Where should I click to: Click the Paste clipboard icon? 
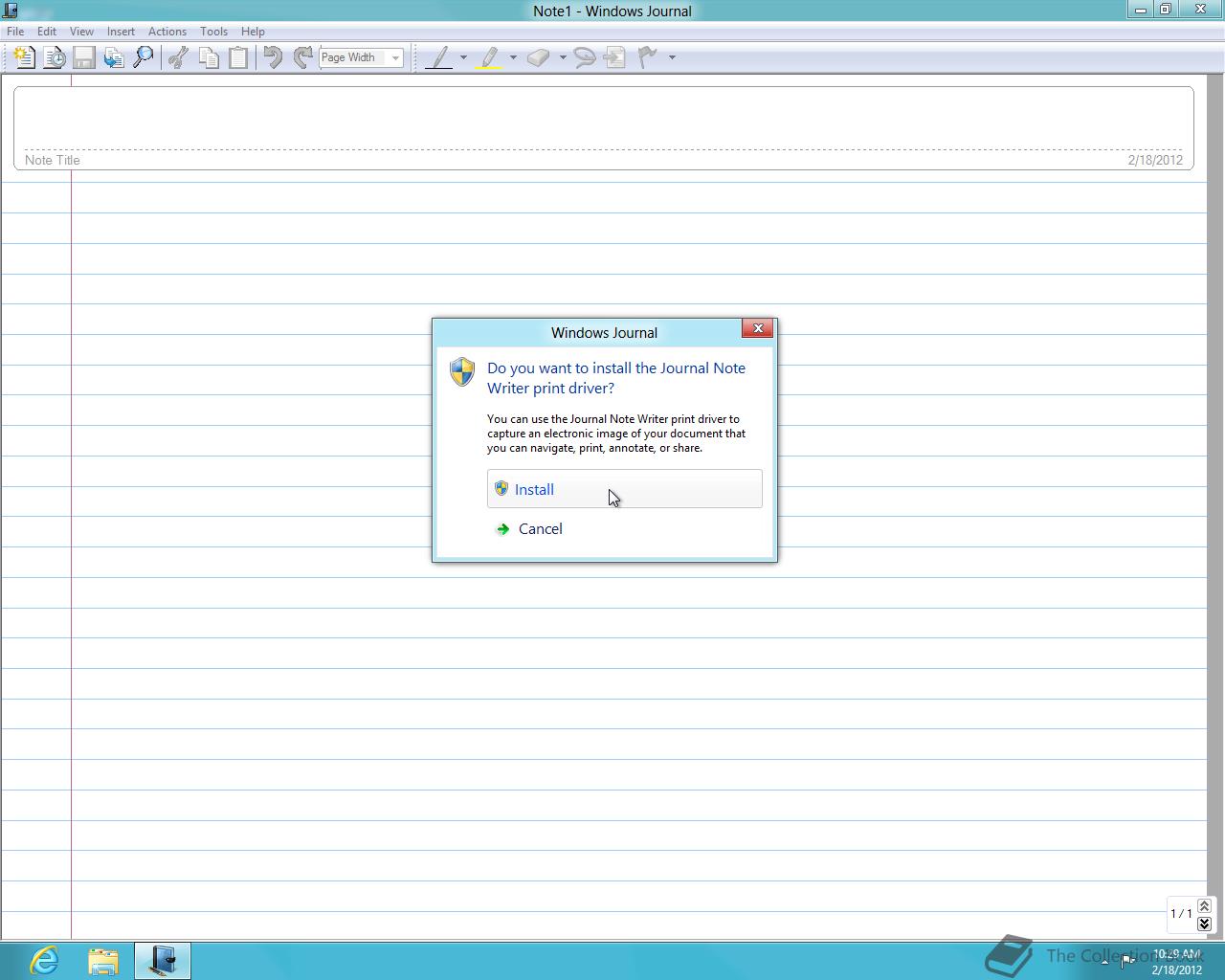coord(237,57)
